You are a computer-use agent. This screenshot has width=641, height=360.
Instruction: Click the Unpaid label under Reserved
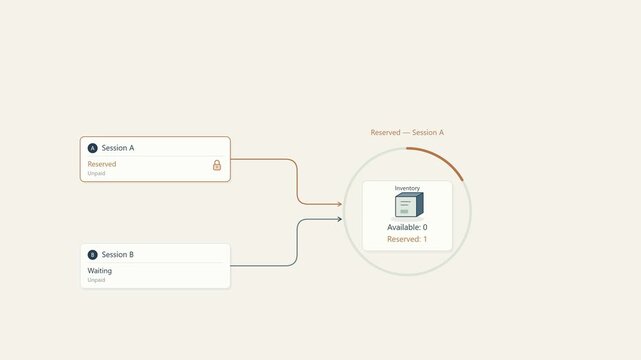[96, 173]
